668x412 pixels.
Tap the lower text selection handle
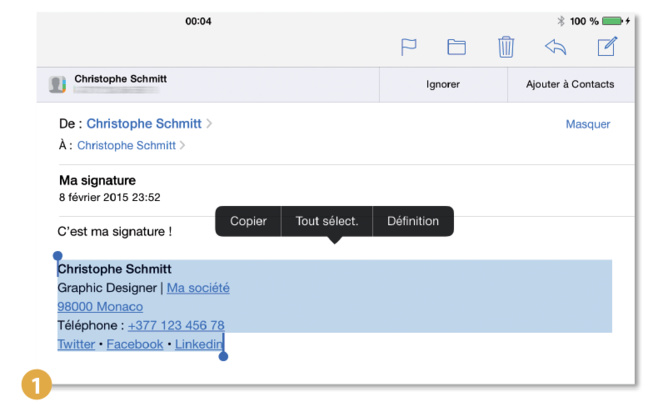click(x=223, y=355)
